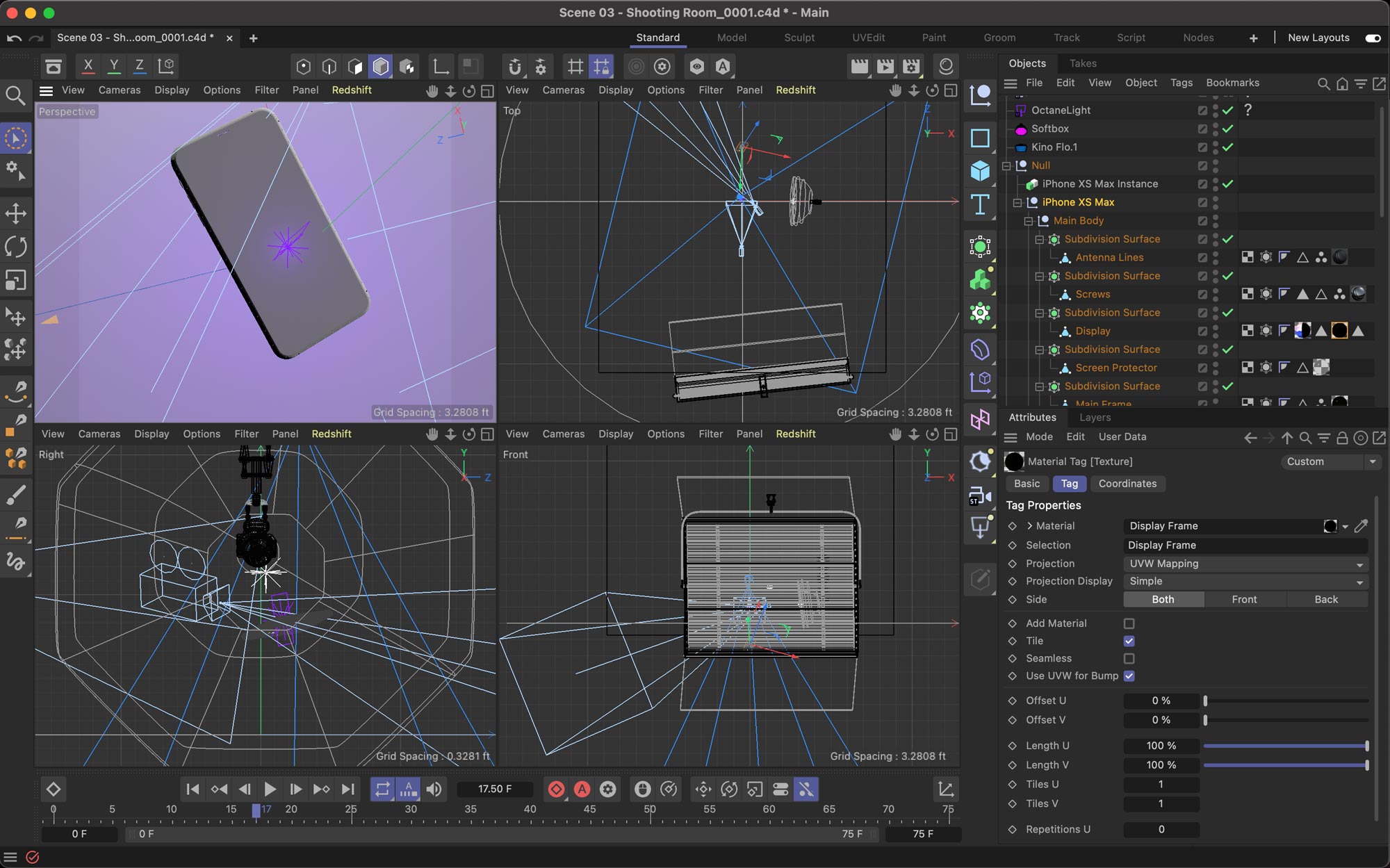Switch to the Sculpt layout tab
The height and width of the screenshot is (868, 1390).
click(799, 38)
